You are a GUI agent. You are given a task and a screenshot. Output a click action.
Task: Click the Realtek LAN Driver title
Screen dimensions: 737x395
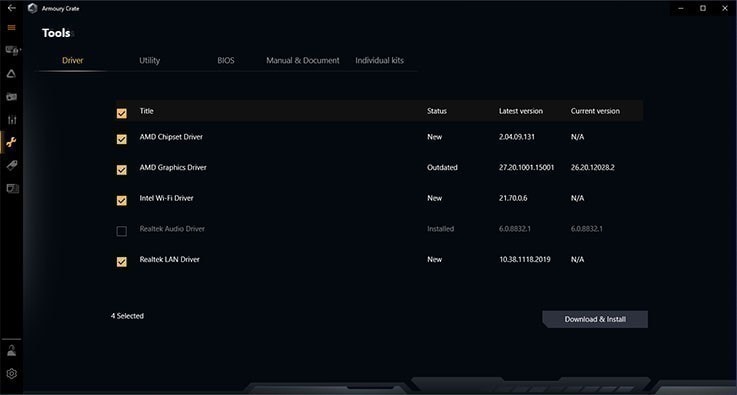pyautogui.click(x=170, y=259)
